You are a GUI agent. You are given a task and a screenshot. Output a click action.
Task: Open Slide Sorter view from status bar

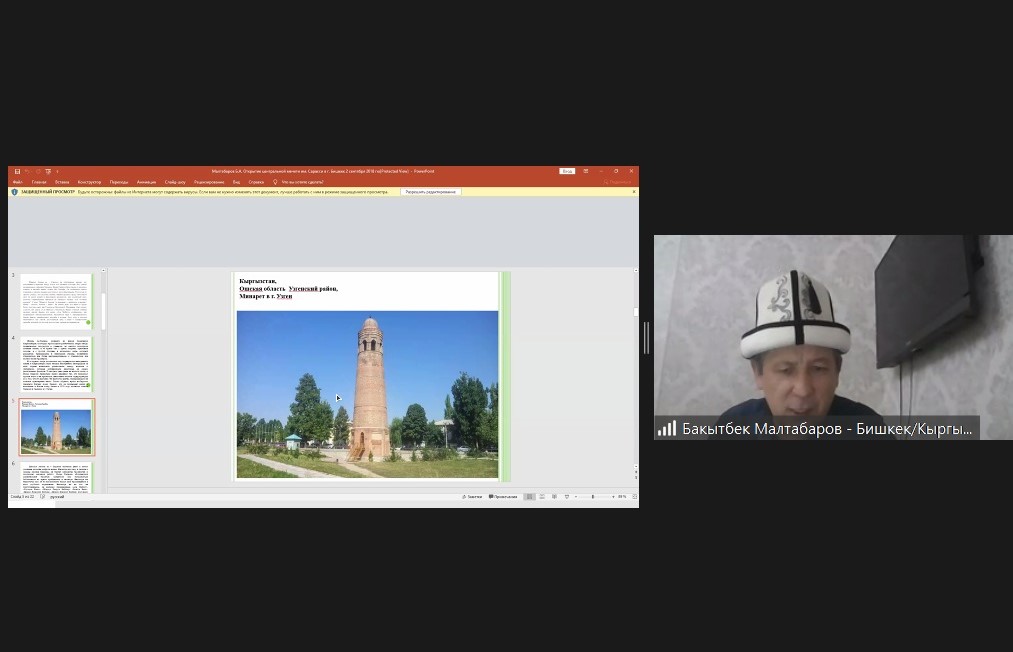[x=541, y=497]
